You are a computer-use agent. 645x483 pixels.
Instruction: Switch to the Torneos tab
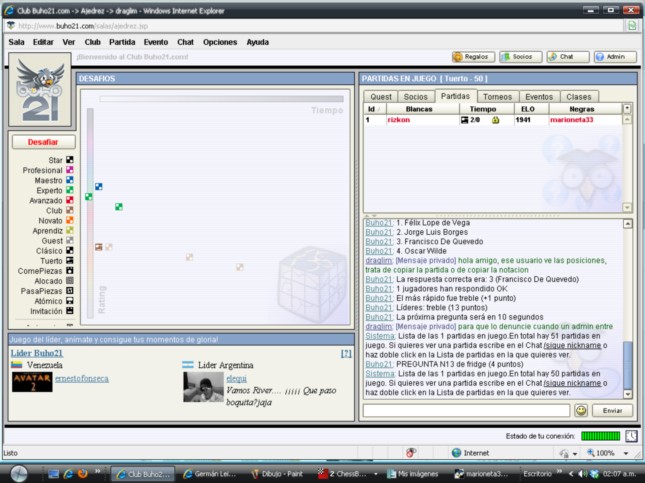pos(497,97)
